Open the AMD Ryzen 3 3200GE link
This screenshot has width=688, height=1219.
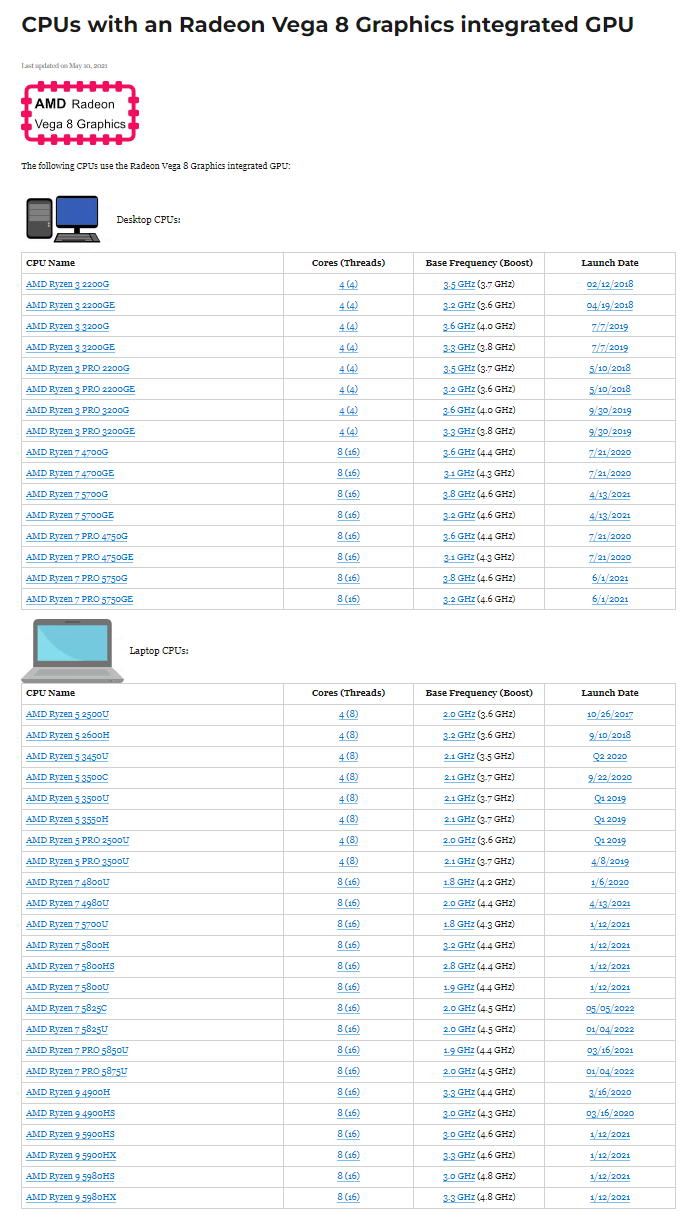tap(70, 348)
